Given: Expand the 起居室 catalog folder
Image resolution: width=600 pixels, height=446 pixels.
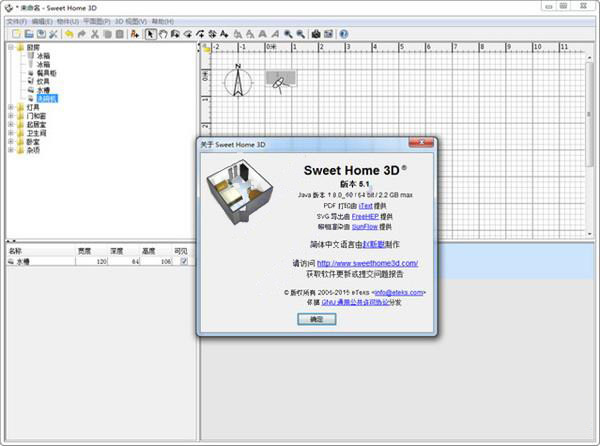Looking at the screenshot, I should click(11, 124).
